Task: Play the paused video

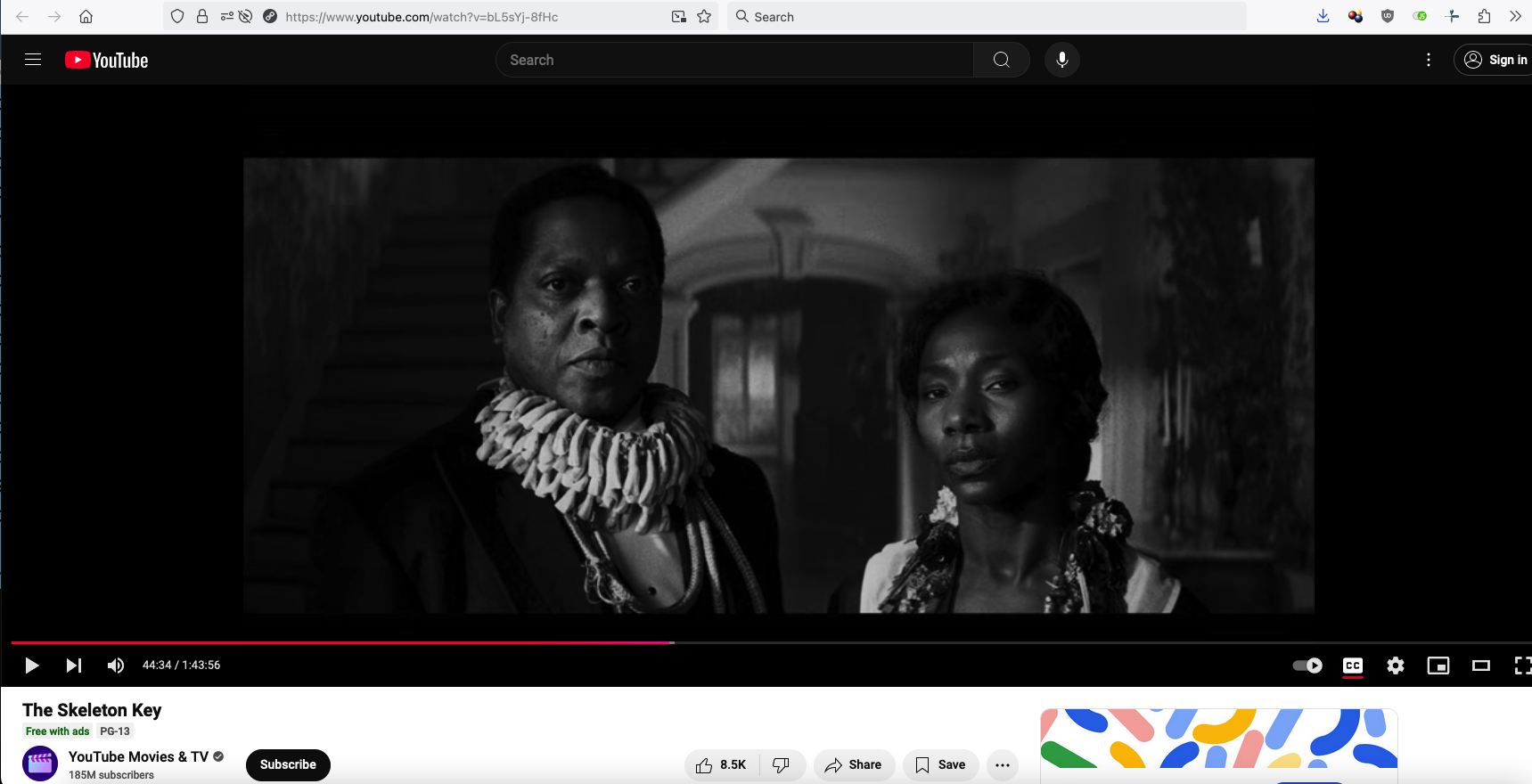Action: [31, 666]
